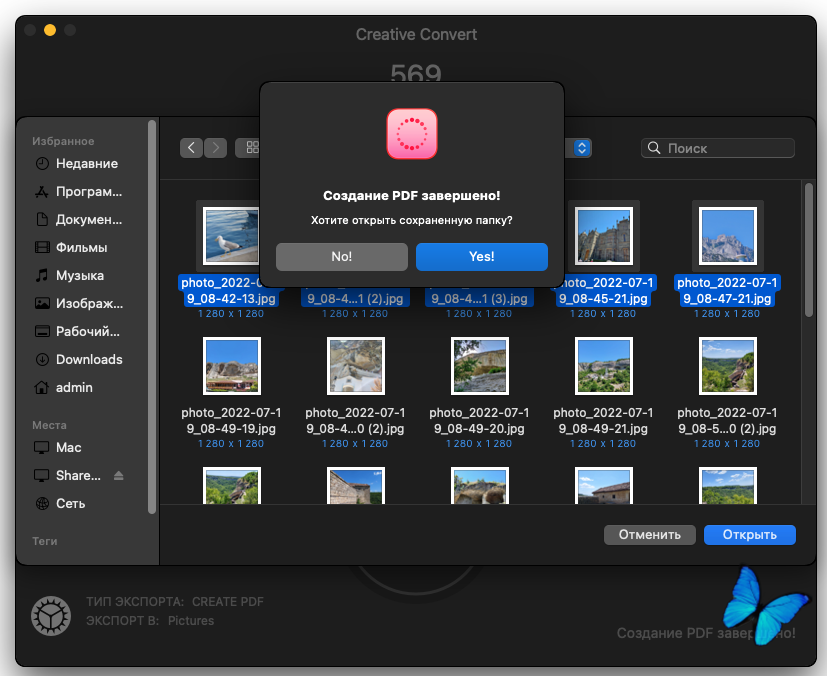Click file name 9_08-4...1 (3).jpg
This screenshot has height=676, width=827.
tap(479, 298)
